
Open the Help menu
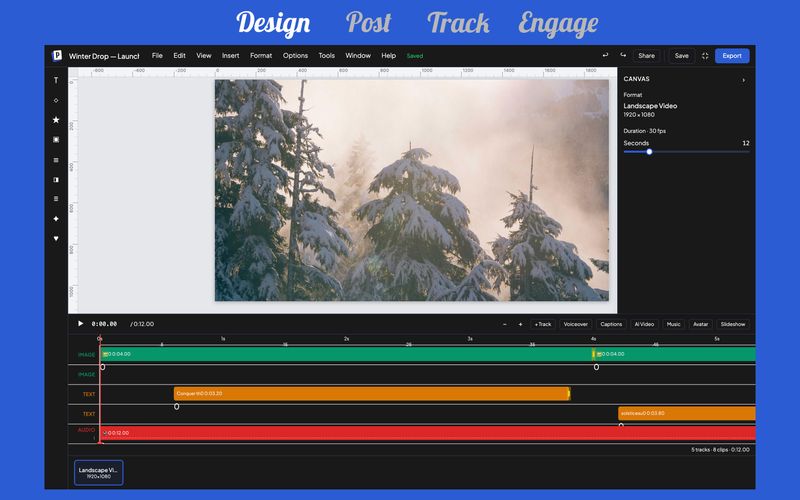(x=389, y=56)
